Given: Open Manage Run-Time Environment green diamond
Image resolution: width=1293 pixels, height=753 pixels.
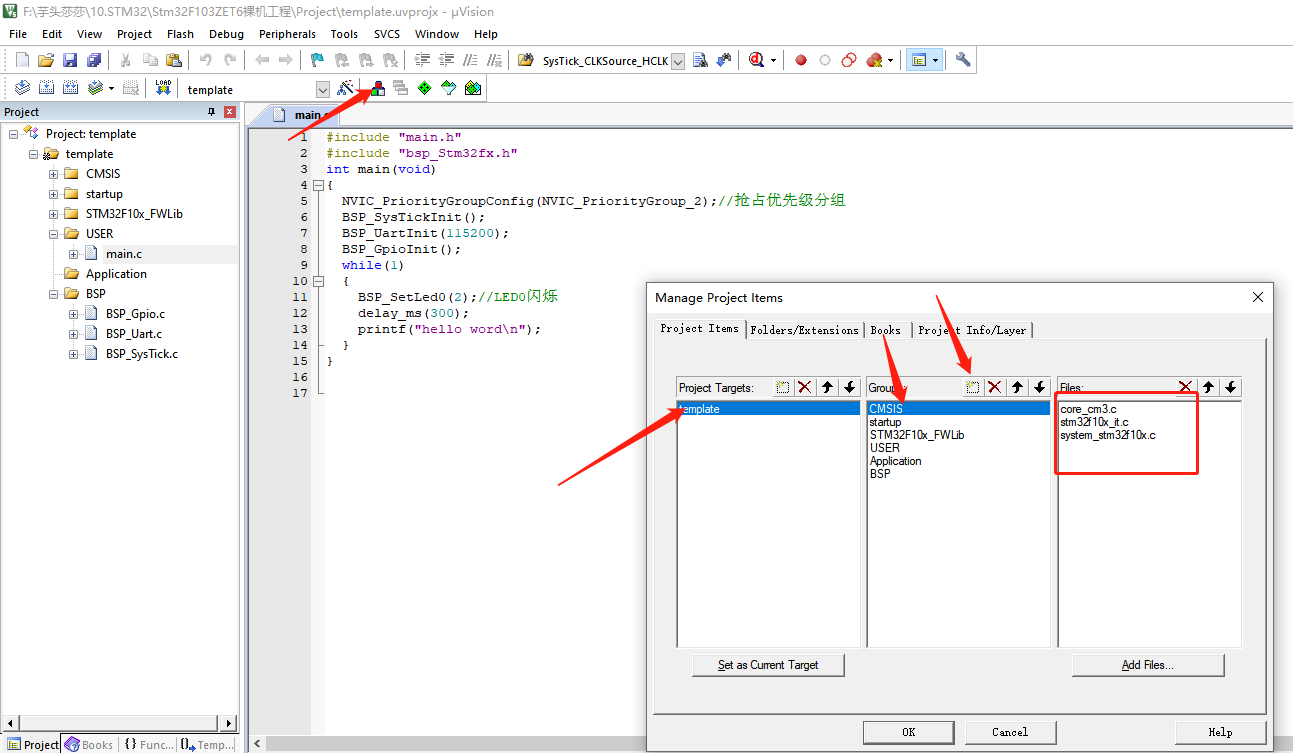Looking at the screenshot, I should point(425,88).
